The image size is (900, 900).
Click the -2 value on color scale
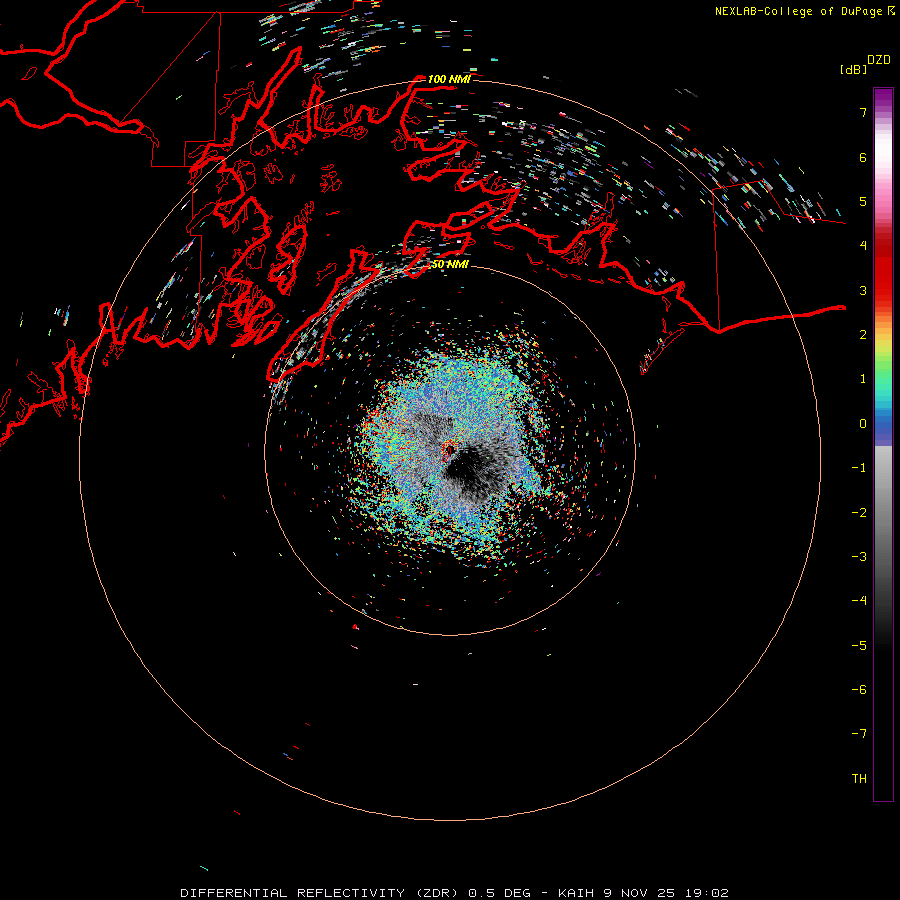pos(859,513)
